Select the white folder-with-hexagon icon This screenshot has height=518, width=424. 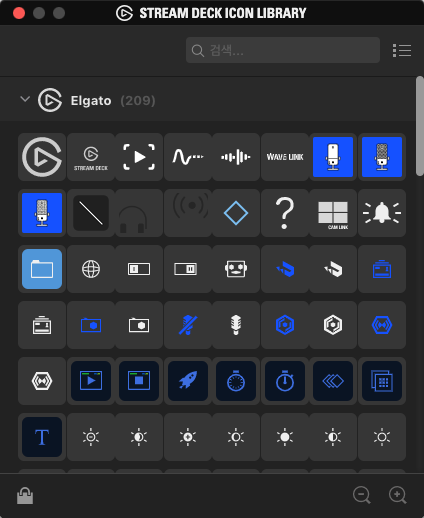tap(139, 325)
